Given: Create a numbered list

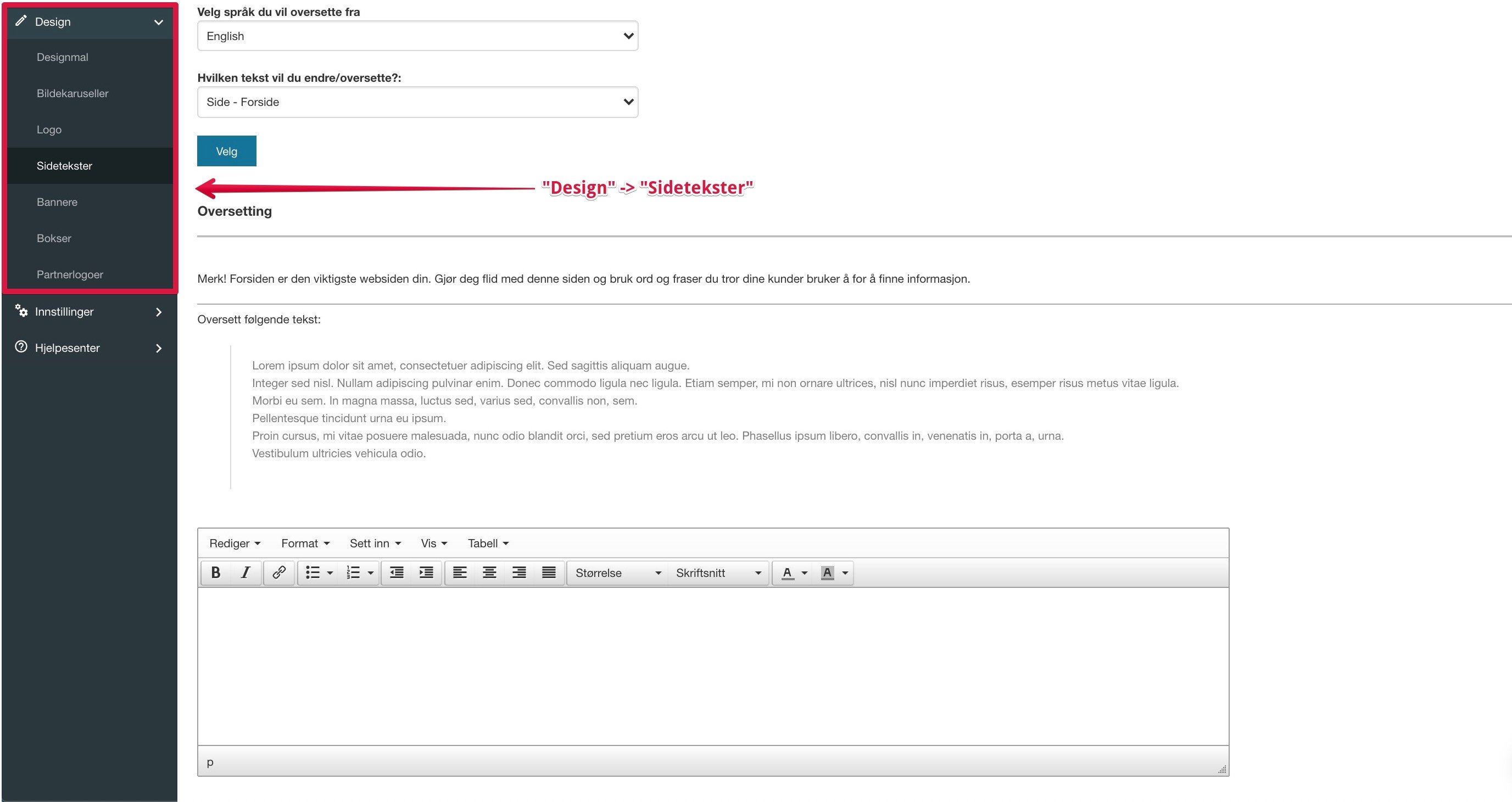Looking at the screenshot, I should click(x=353, y=573).
